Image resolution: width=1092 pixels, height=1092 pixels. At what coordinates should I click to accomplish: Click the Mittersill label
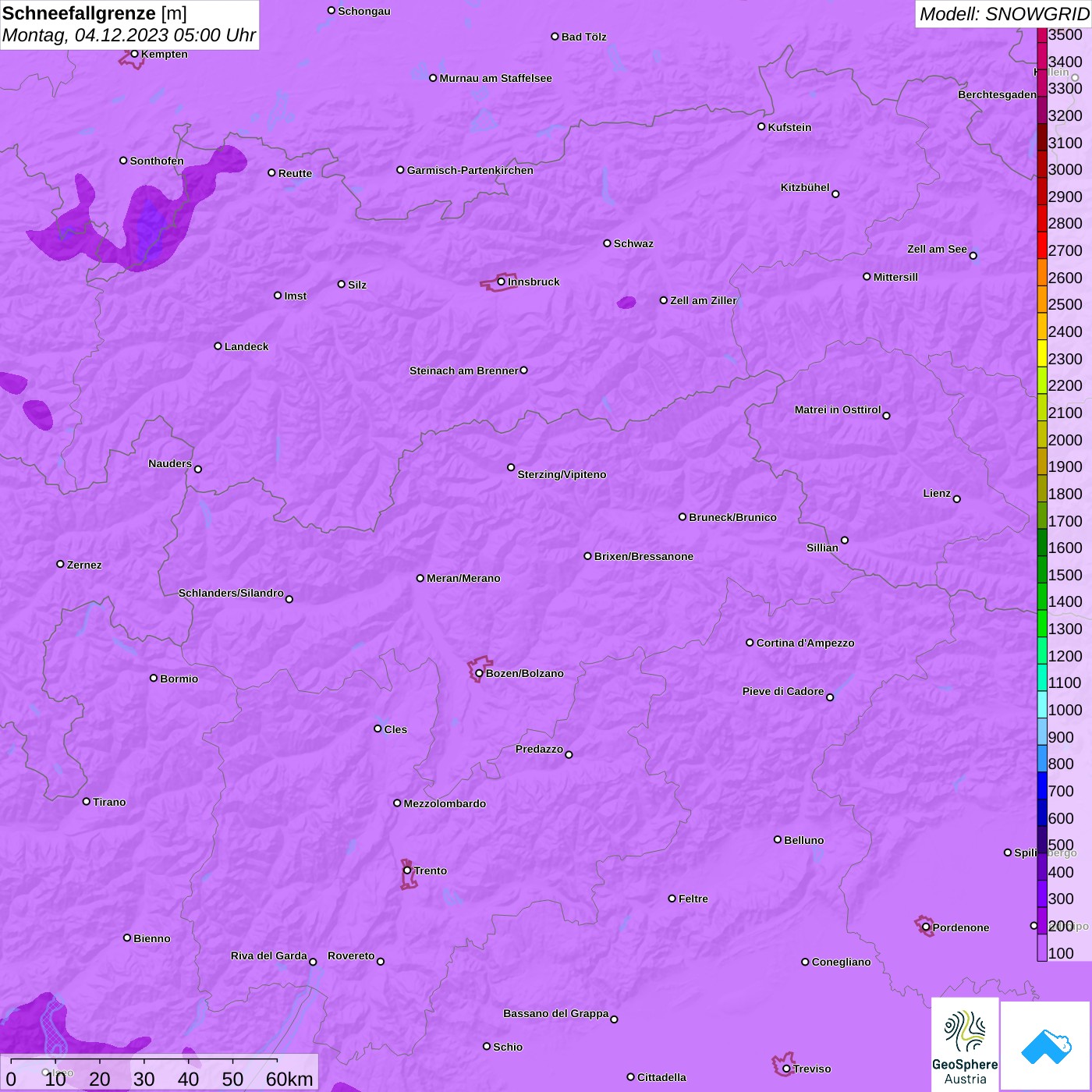[895, 277]
